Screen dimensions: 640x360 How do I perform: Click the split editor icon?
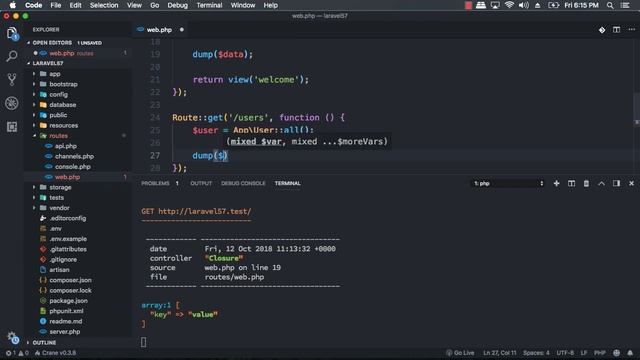616,30
